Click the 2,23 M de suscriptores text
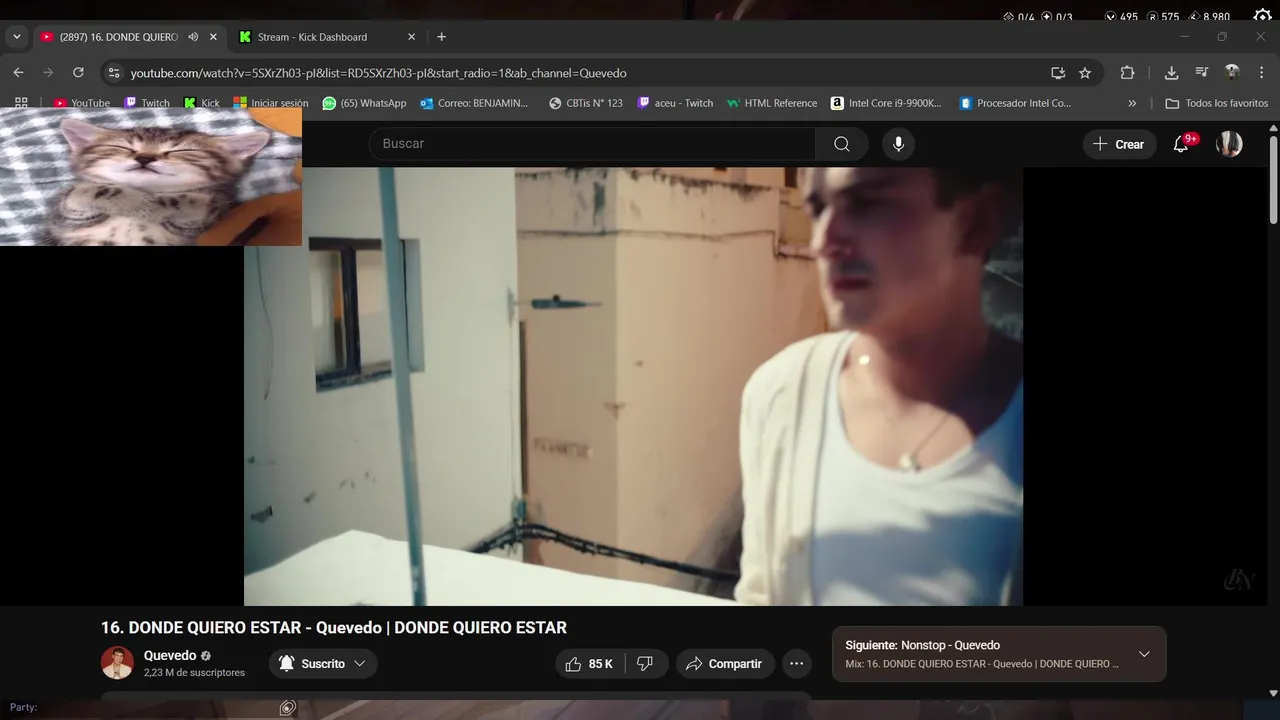The image size is (1280, 720). [194, 673]
